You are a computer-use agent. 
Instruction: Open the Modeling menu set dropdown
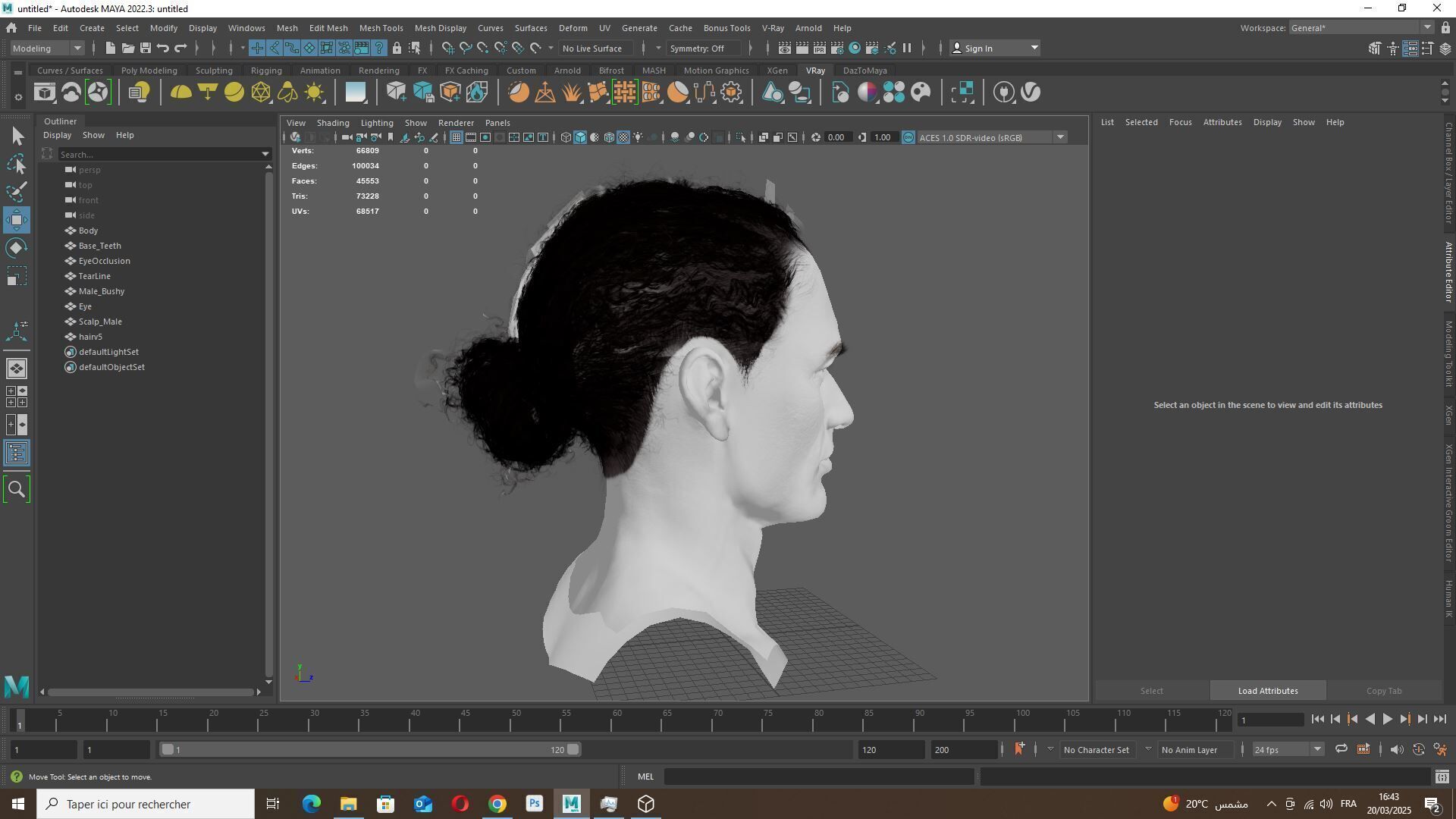tap(47, 48)
